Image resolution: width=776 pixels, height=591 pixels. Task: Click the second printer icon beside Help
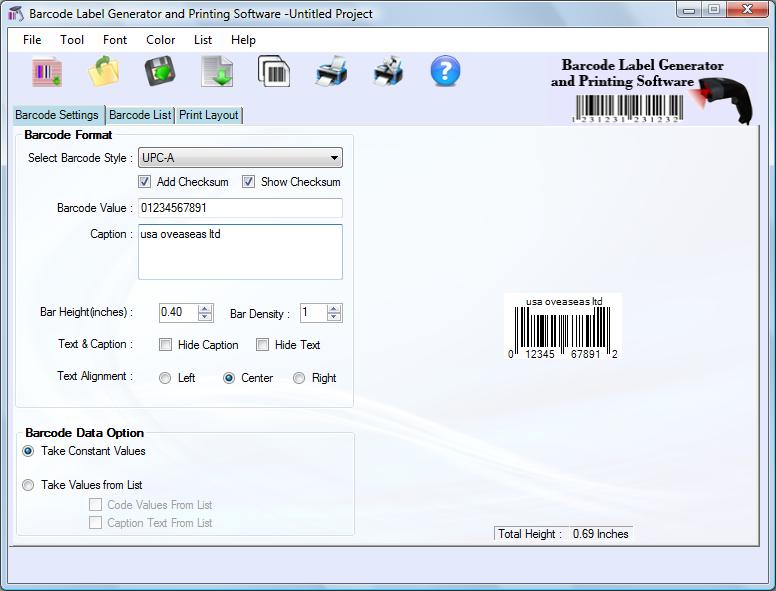pos(388,72)
